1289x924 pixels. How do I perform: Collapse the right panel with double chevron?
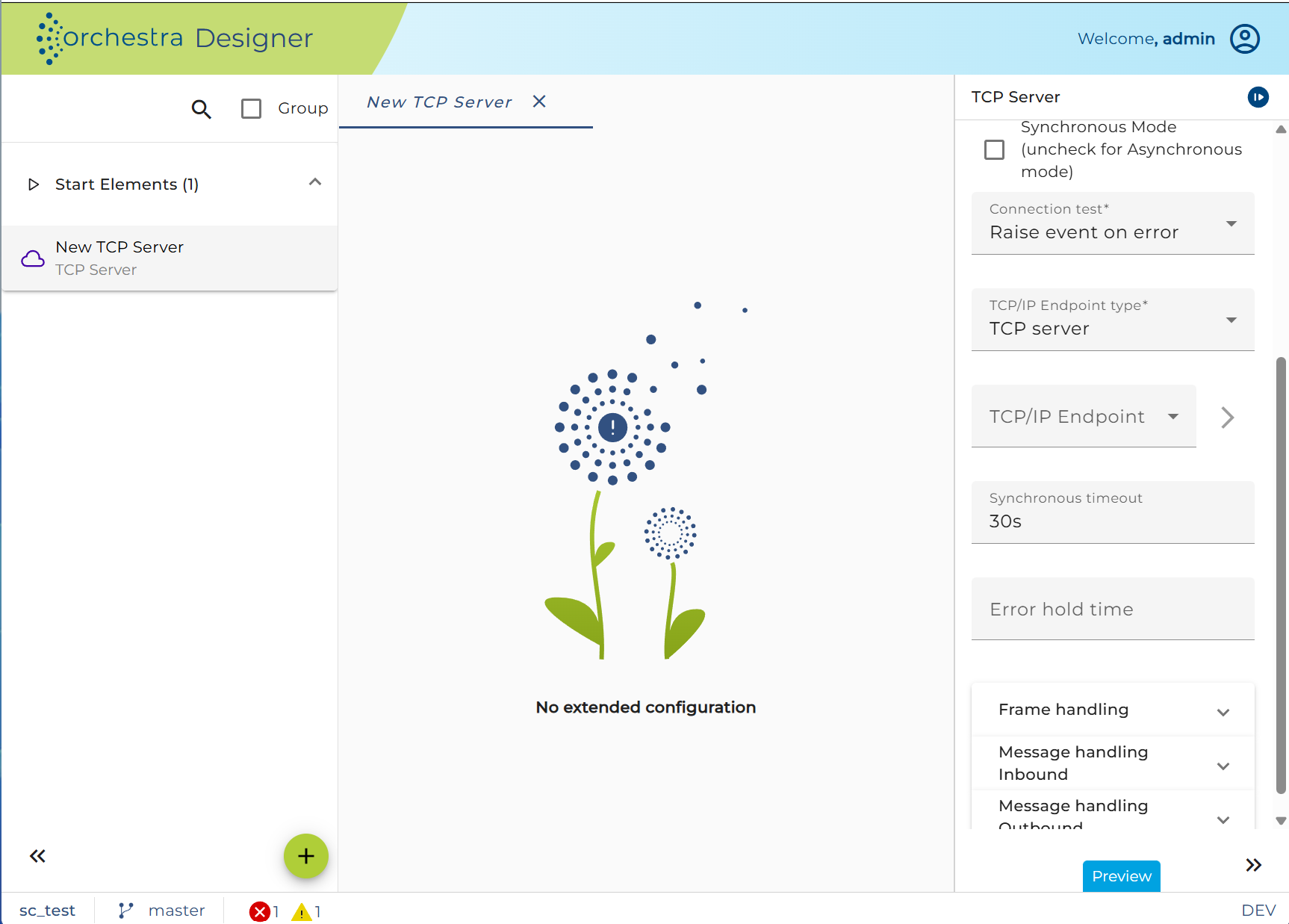pos(1253,865)
